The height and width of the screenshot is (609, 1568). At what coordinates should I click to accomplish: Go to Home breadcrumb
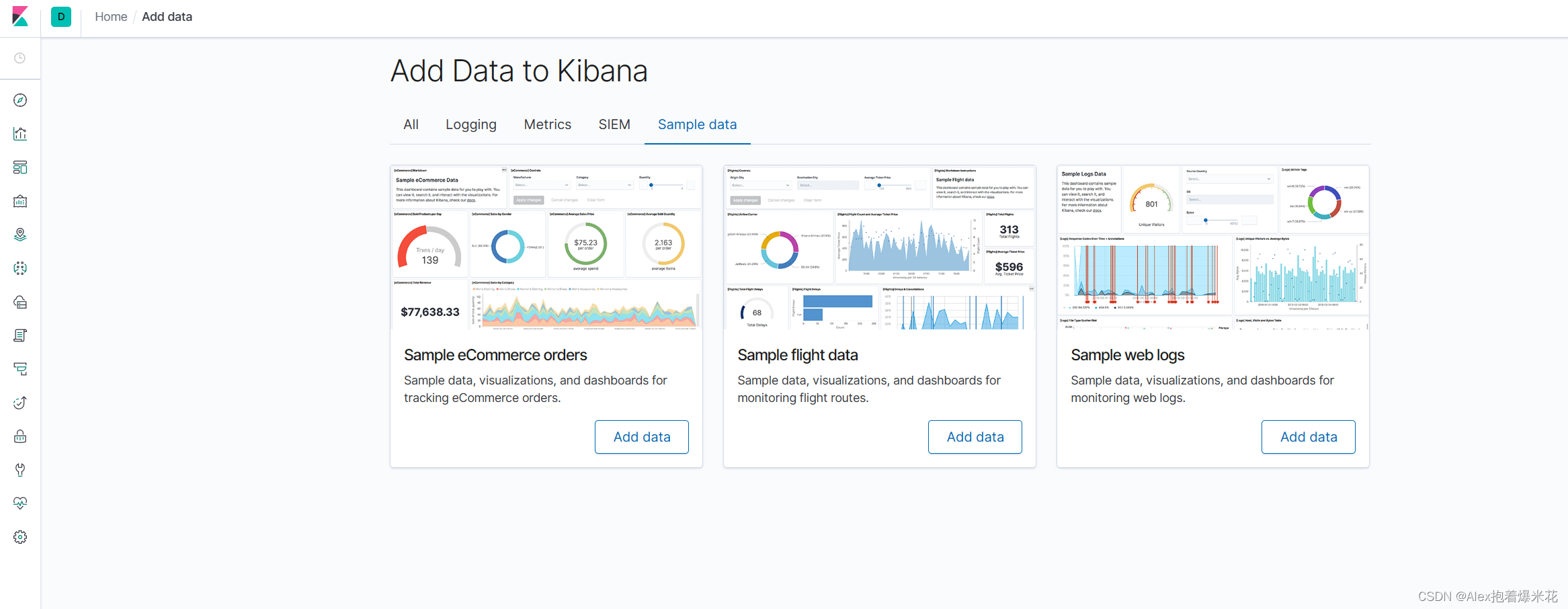tap(111, 17)
